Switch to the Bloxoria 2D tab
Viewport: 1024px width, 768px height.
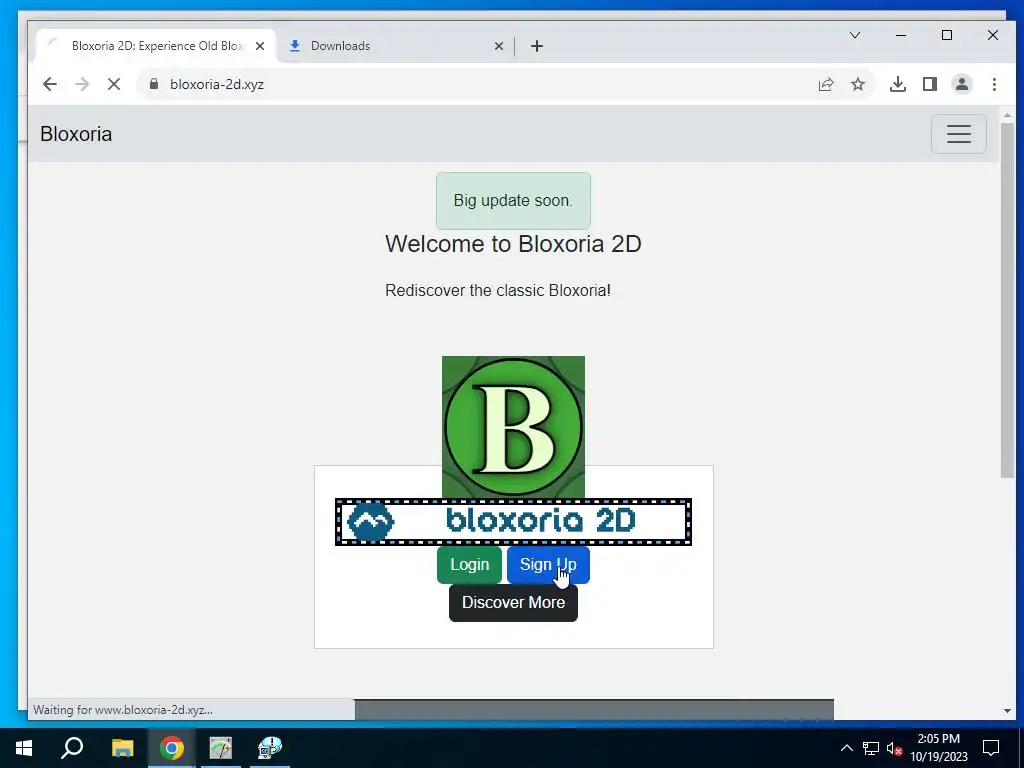click(157, 46)
